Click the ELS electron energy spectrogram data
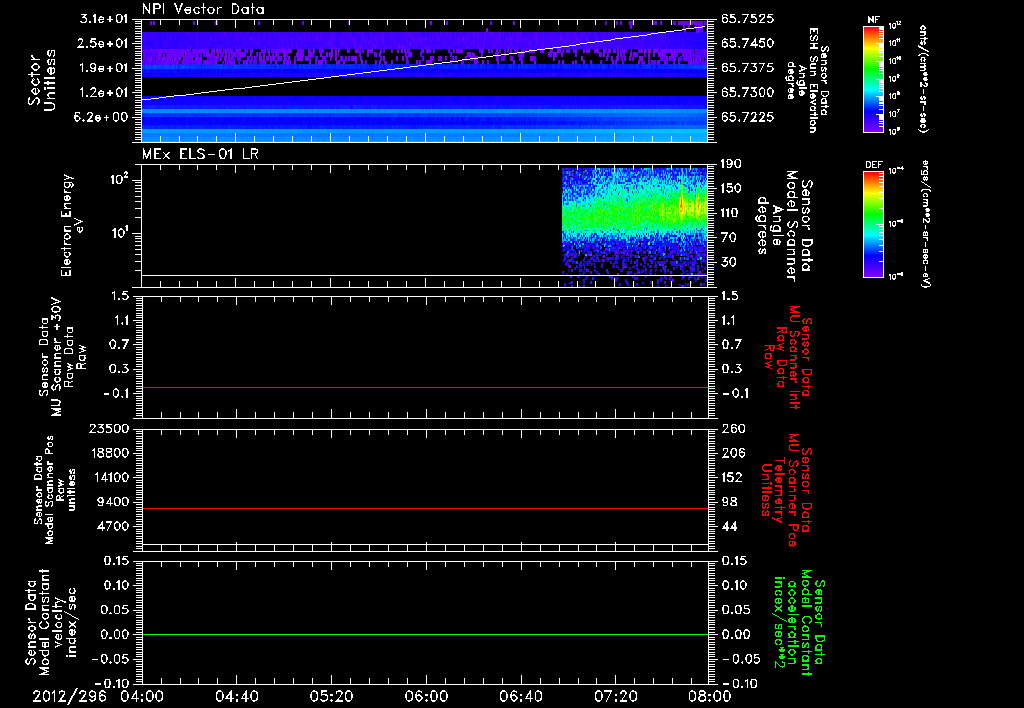 point(634,227)
